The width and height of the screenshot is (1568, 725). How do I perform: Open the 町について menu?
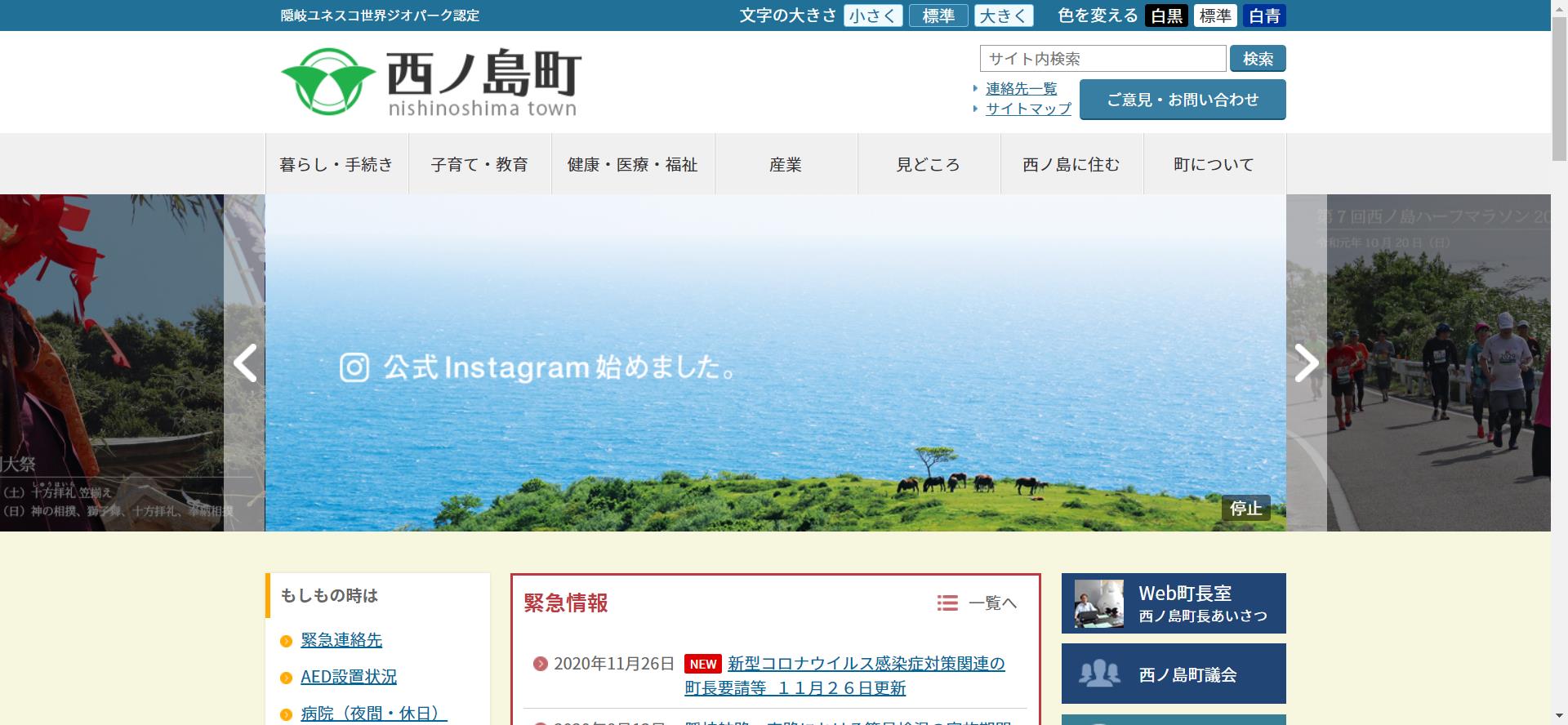coord(1214,164)
